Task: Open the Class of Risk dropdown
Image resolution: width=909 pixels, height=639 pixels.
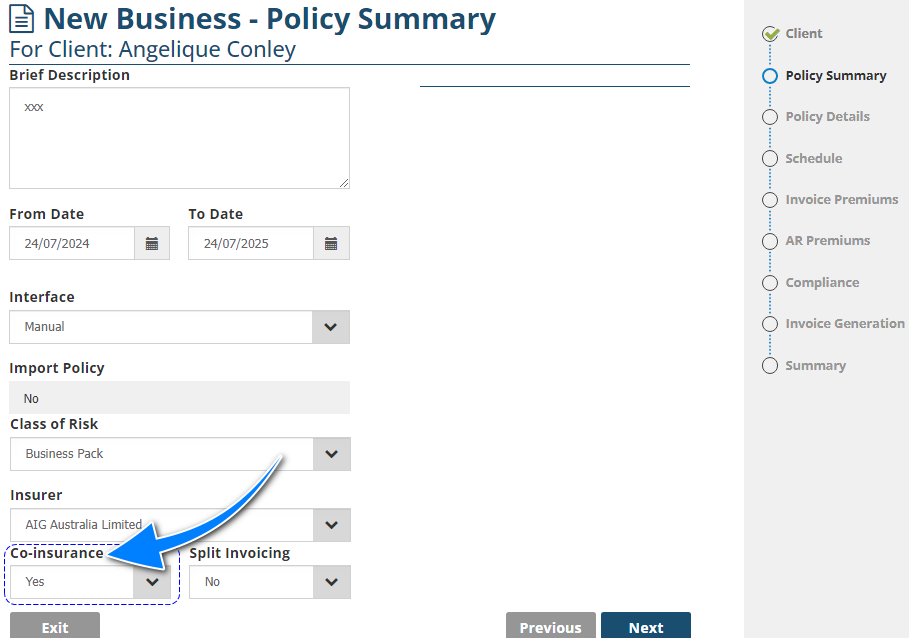Action: (331, 454)
